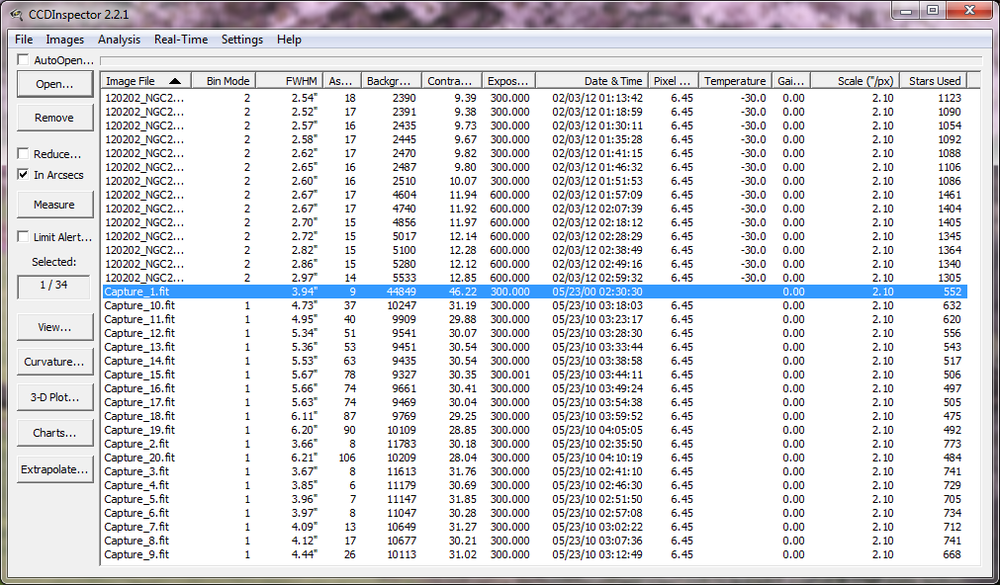Viewport: 1000px width, 585px height.
Task: Open the Images menu
Action: 64,40
